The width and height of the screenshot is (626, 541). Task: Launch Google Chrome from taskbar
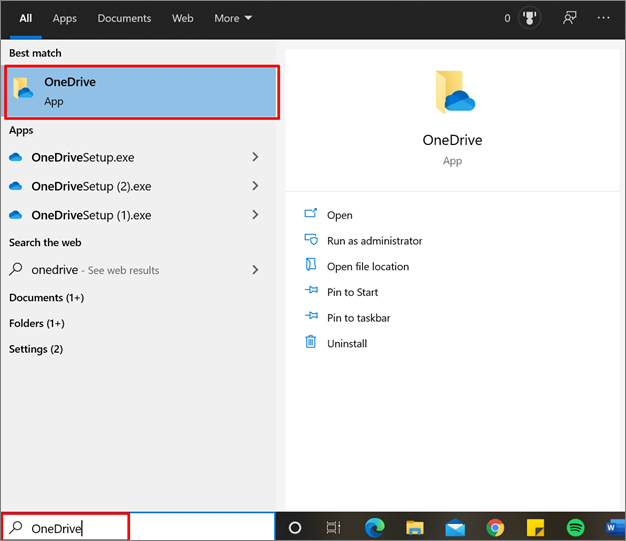click(x=495, y=527)
